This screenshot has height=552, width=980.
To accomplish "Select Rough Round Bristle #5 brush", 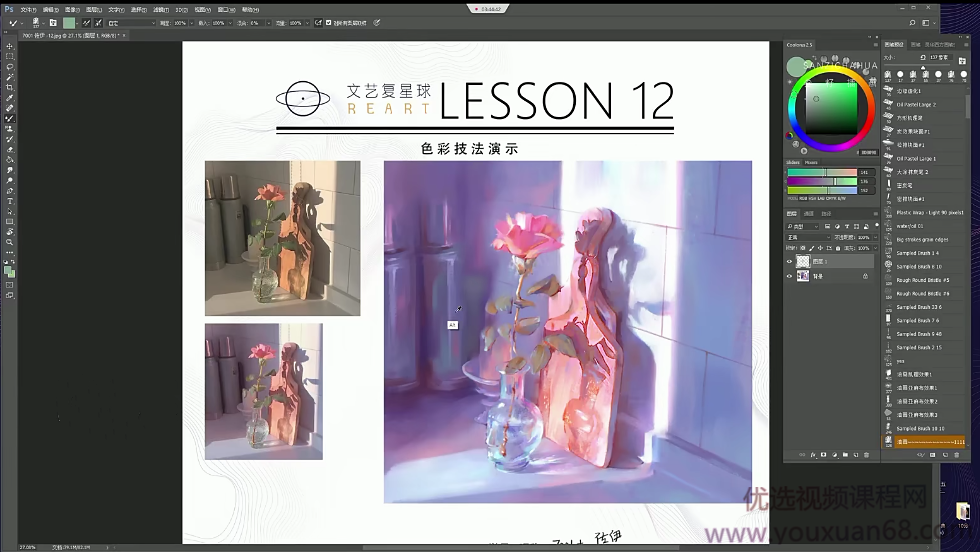I will [x=922, y=280].
